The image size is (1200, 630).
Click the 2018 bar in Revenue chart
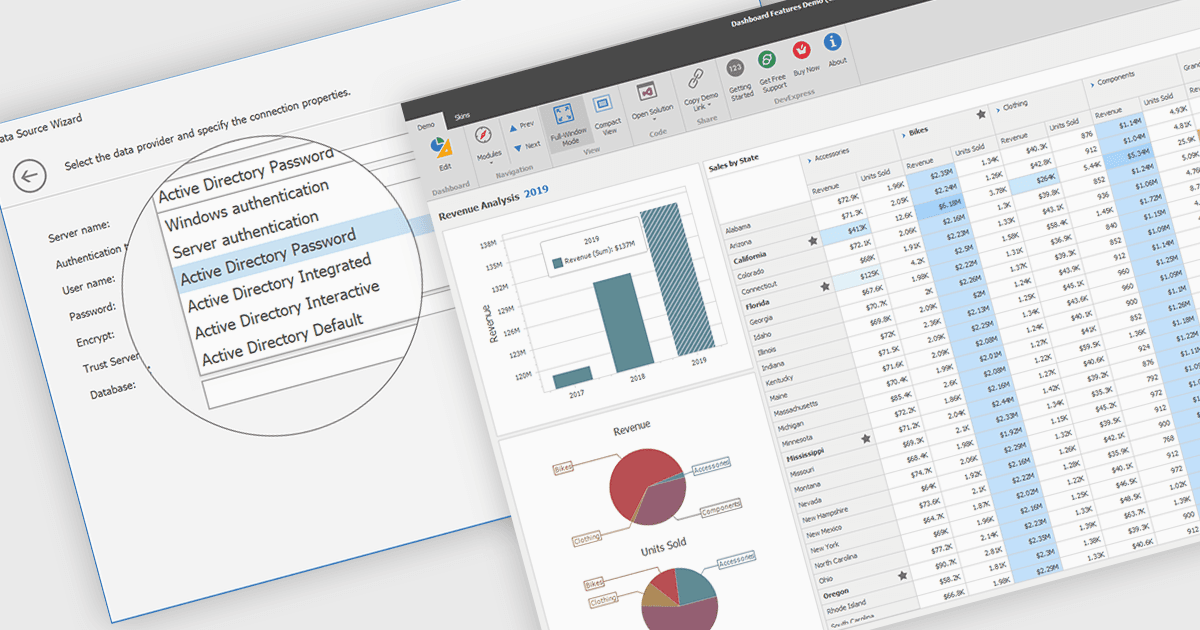(623, 323)
